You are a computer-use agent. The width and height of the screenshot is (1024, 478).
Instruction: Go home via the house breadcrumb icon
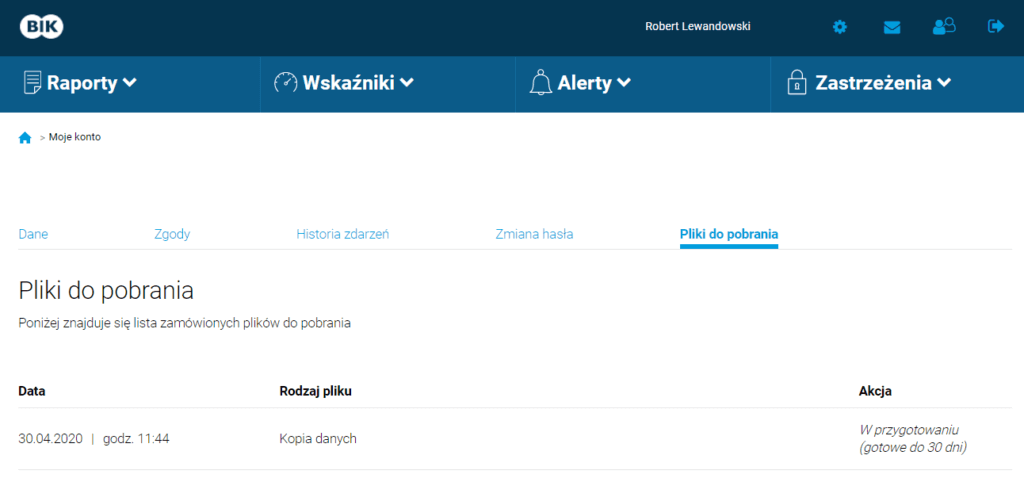coord(25,138)
